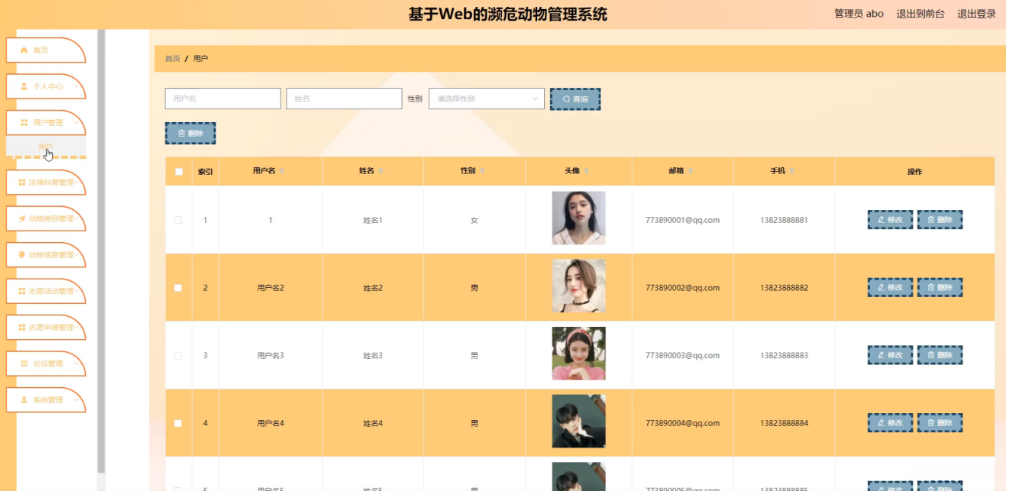The height and width of the screenshot is (493, 1009).
Task: Check the checkbox for row 用户名4
Action: point(178,423)
